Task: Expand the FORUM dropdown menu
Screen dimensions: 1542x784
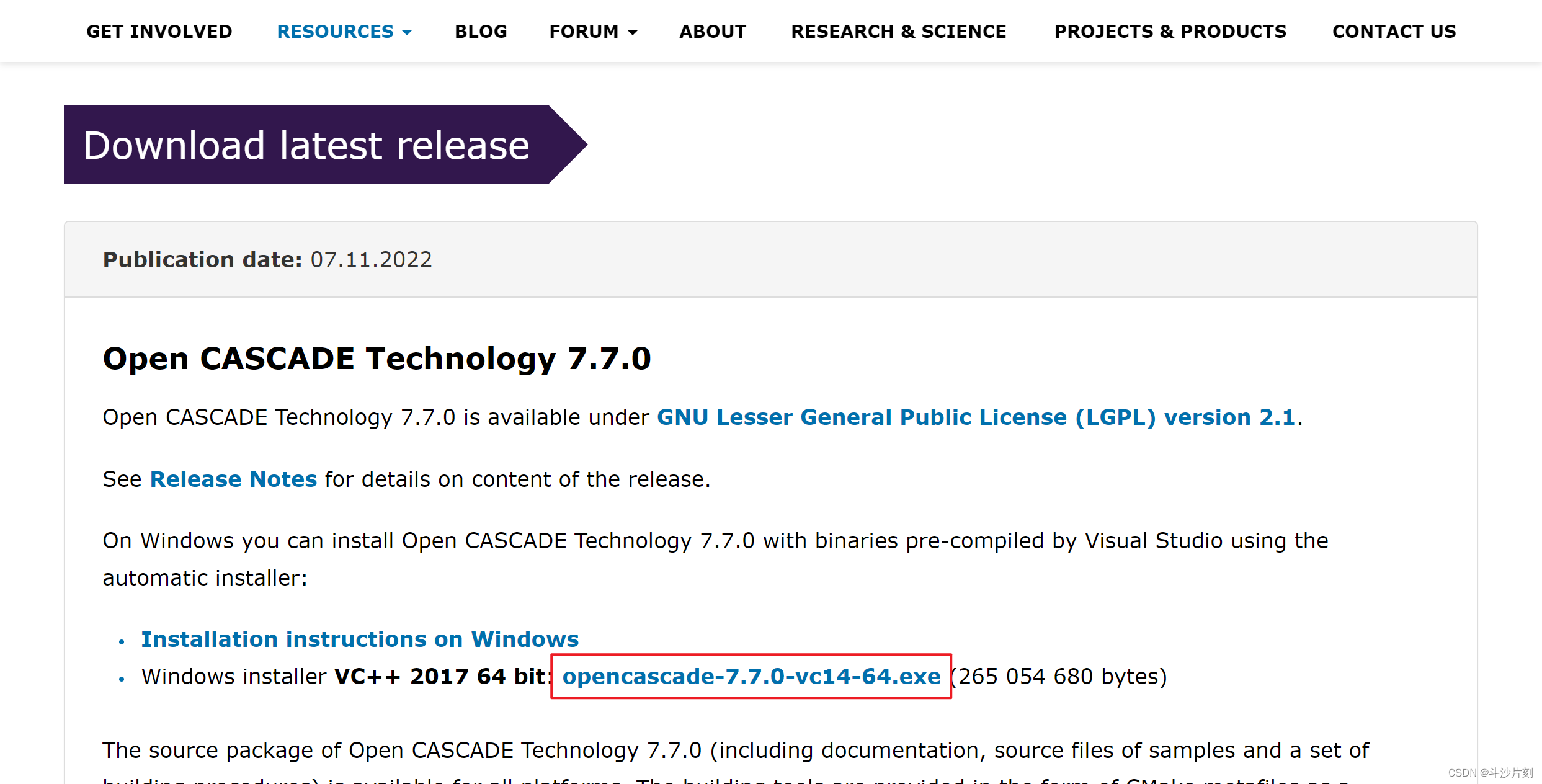Action: pos(584,32)
